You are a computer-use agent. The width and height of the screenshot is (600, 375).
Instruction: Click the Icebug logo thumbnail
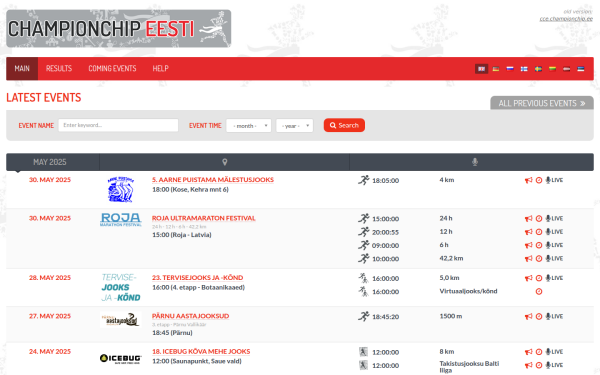coord(121,359)
